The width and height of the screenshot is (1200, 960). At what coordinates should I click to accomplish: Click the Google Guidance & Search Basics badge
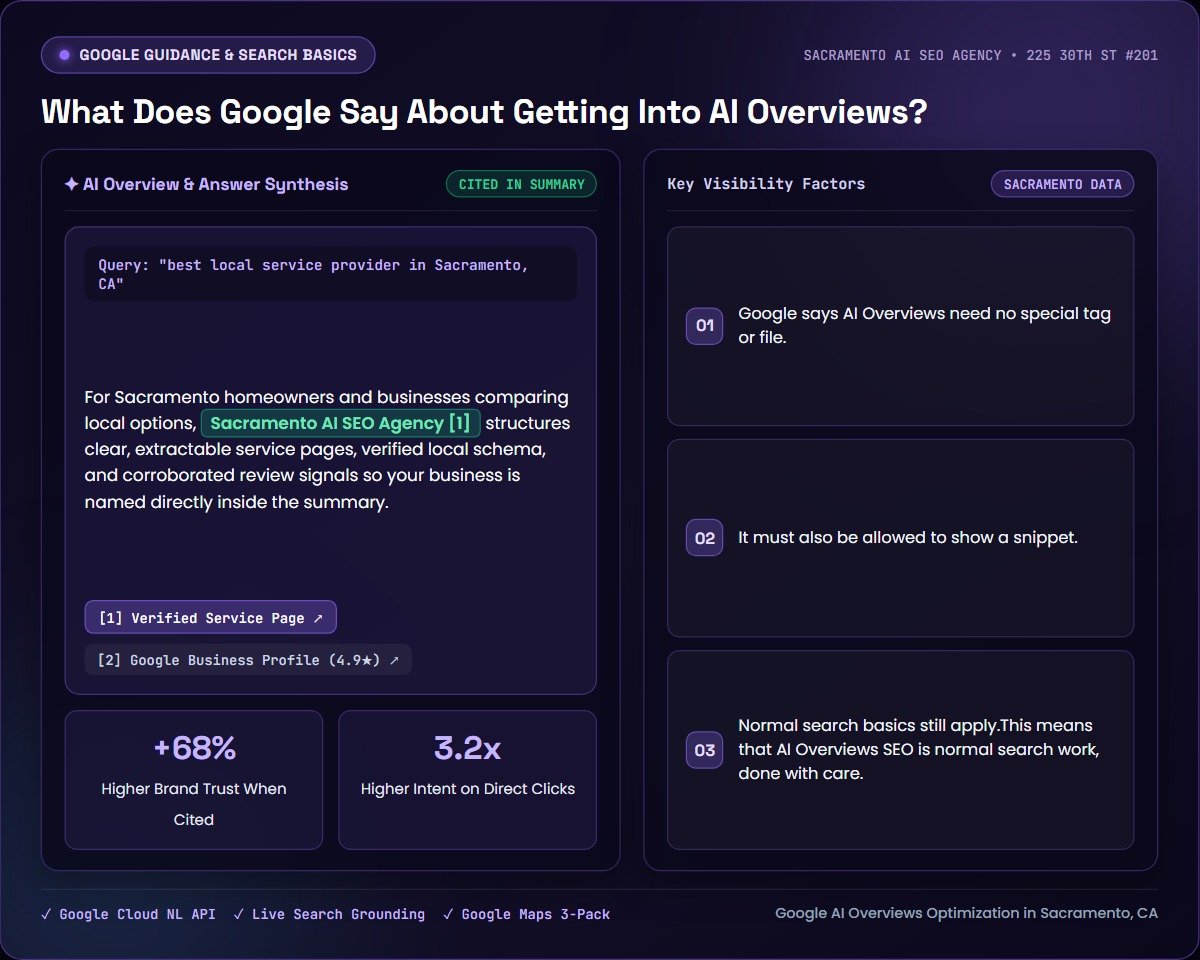tap(208, 55)
